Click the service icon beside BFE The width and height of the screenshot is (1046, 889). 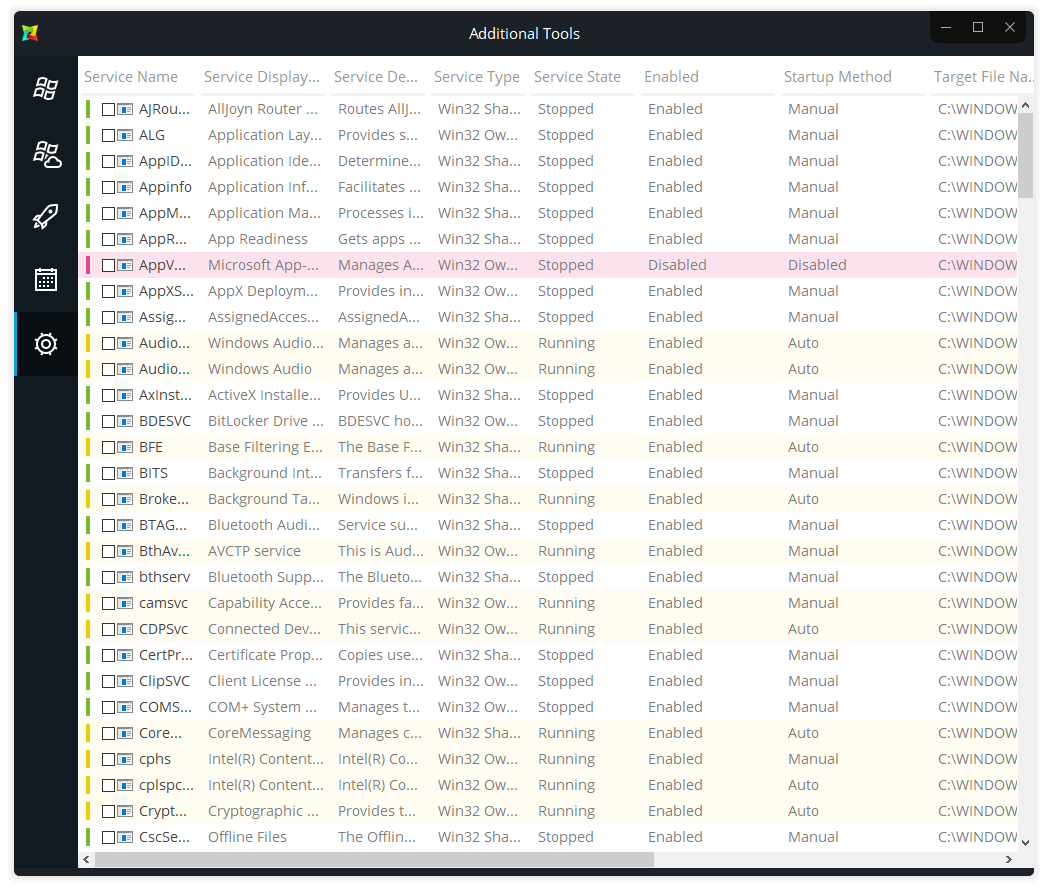tap(125, 448)
